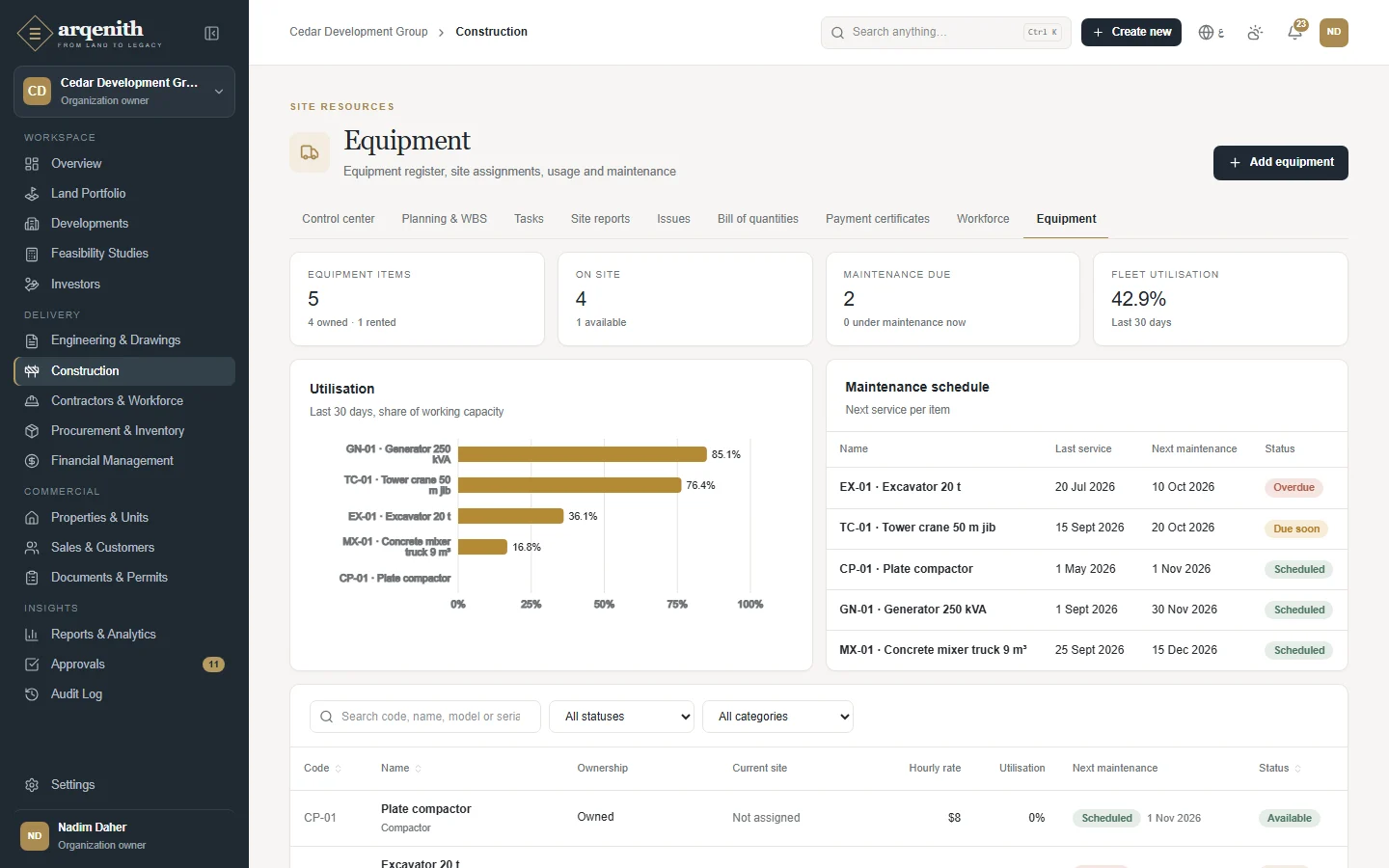Select the CP-01 Plate compactor maintenance row
The width and height of the screenshot is (1389, 868).
[x=1086, y=569]
